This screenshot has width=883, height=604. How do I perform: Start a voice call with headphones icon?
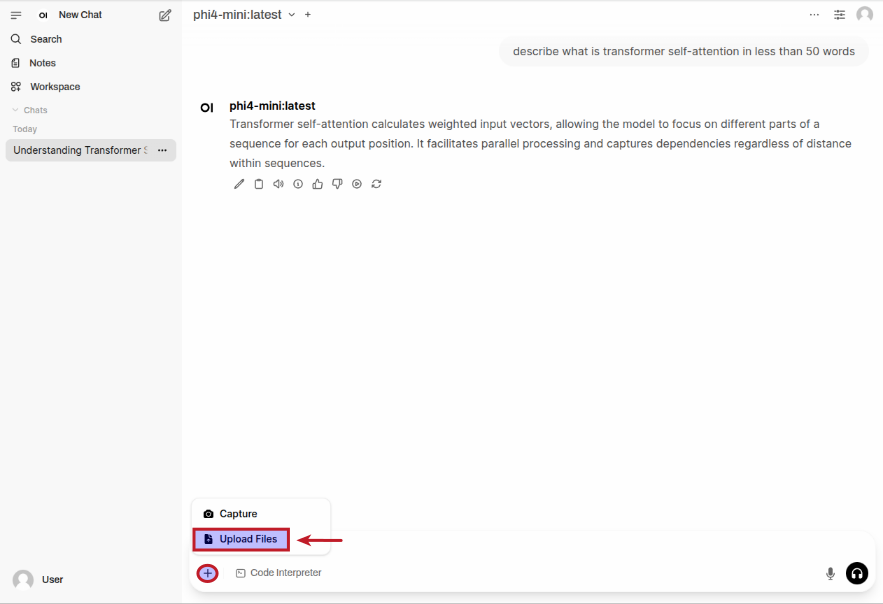coord(857,573)
